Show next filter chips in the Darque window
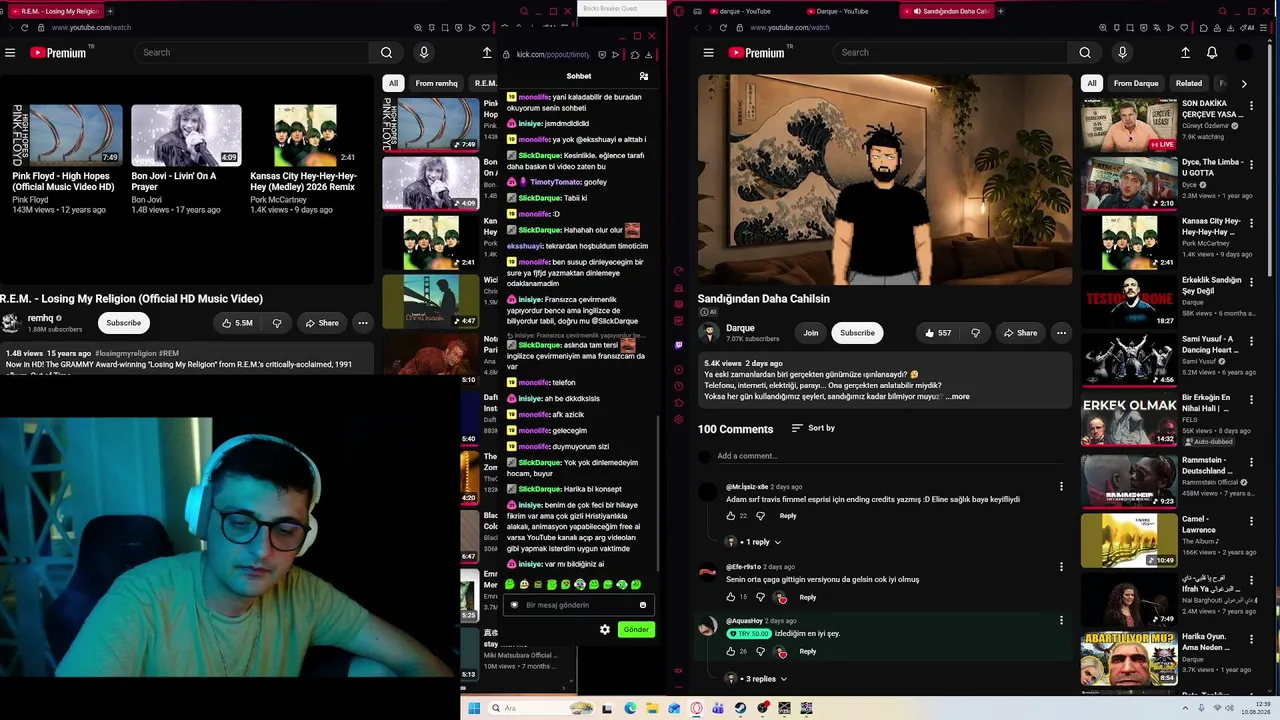Image resolution: width=1280 pixels, height=720 pixels. coord(1244,84)
